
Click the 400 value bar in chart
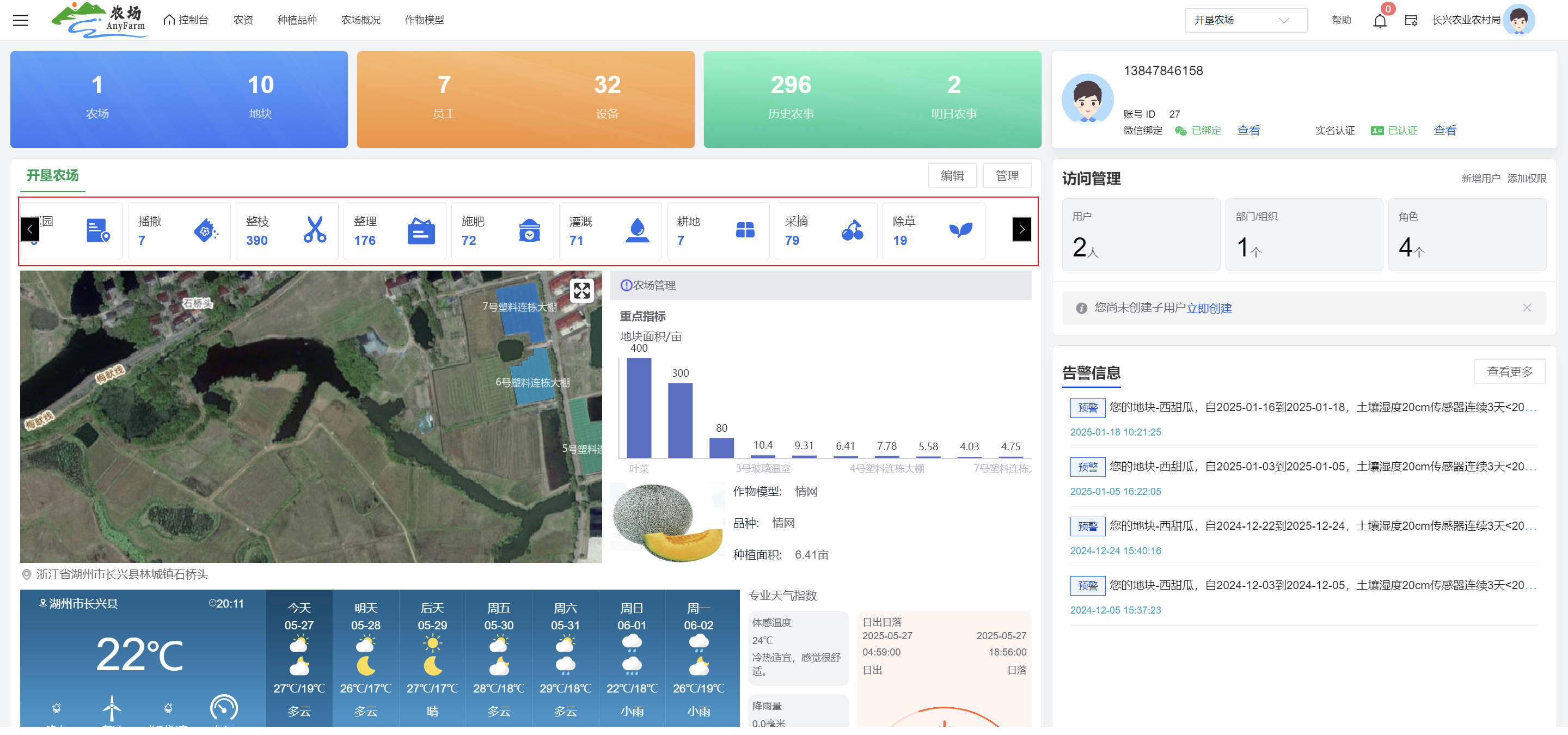639,408
